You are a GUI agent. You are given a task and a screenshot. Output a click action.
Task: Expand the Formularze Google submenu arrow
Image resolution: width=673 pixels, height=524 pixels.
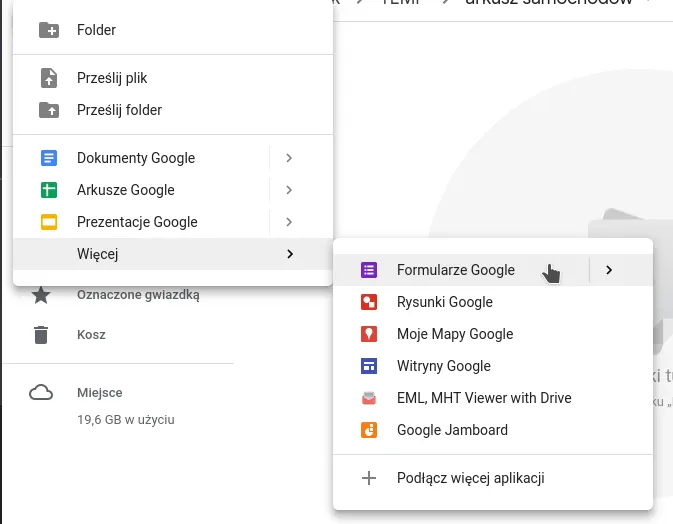[609, 270]
